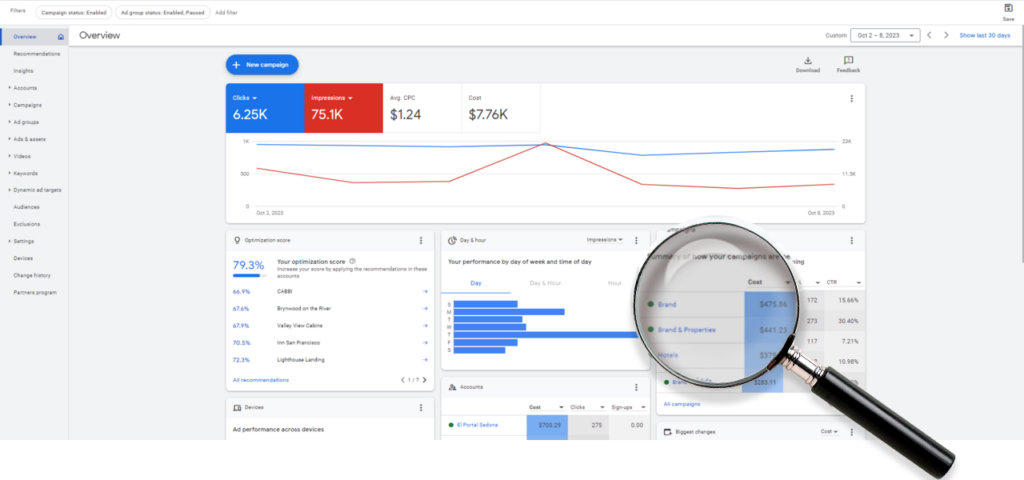Image resolution: width=1024 pixels, height=480 pixels.
Task: Open Audiences in the left sidebar
Action: pos(26,207)
